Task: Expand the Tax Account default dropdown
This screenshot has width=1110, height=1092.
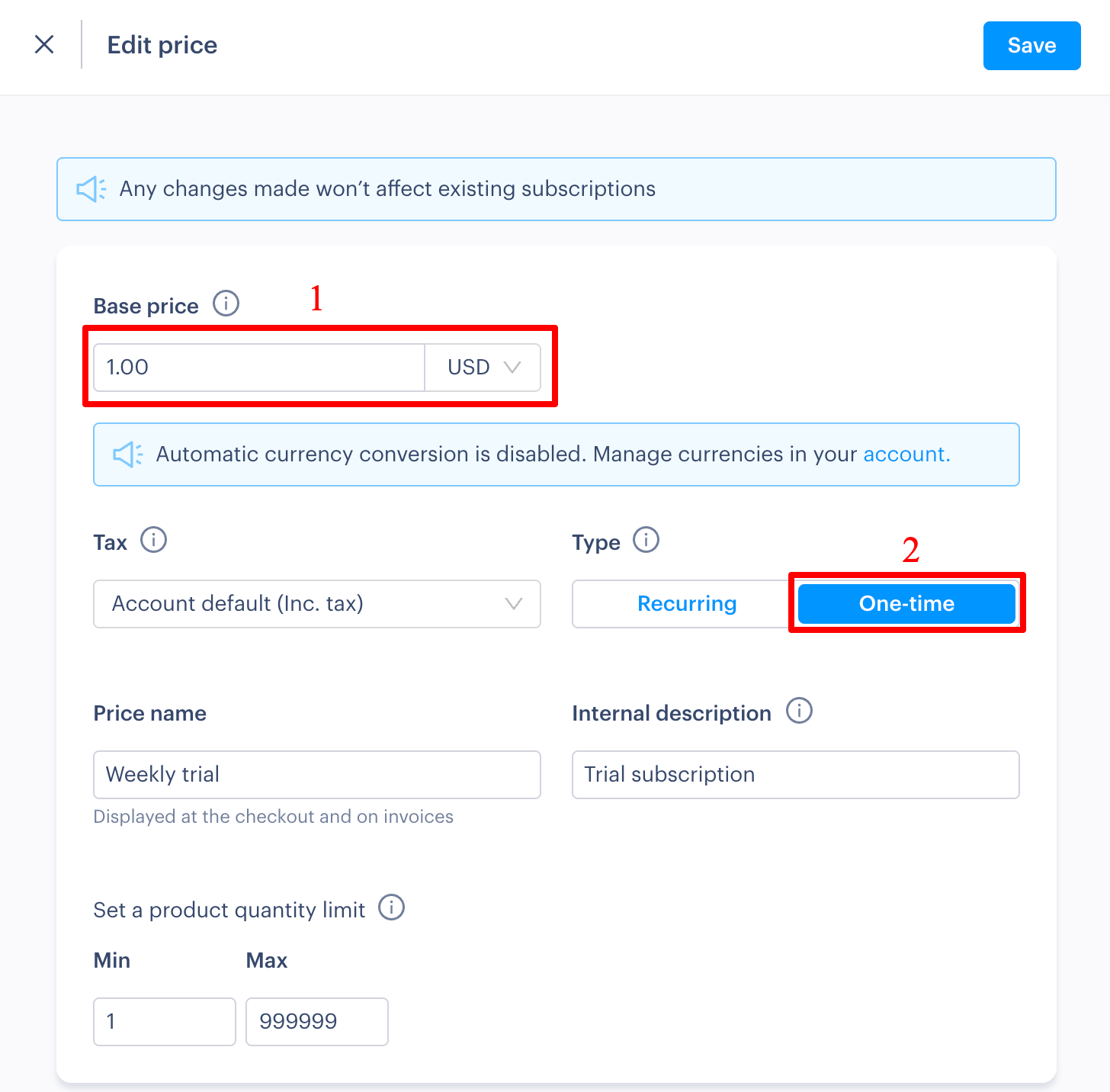Action: click(317, 604)
